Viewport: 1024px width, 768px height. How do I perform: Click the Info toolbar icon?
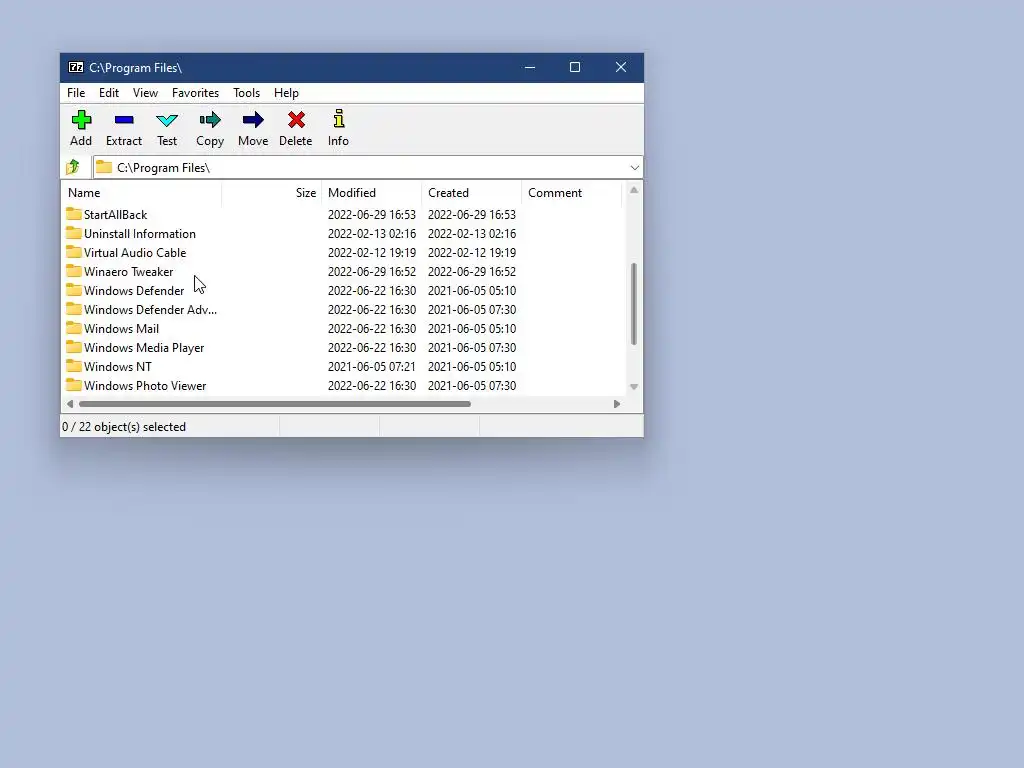[338, 120]
